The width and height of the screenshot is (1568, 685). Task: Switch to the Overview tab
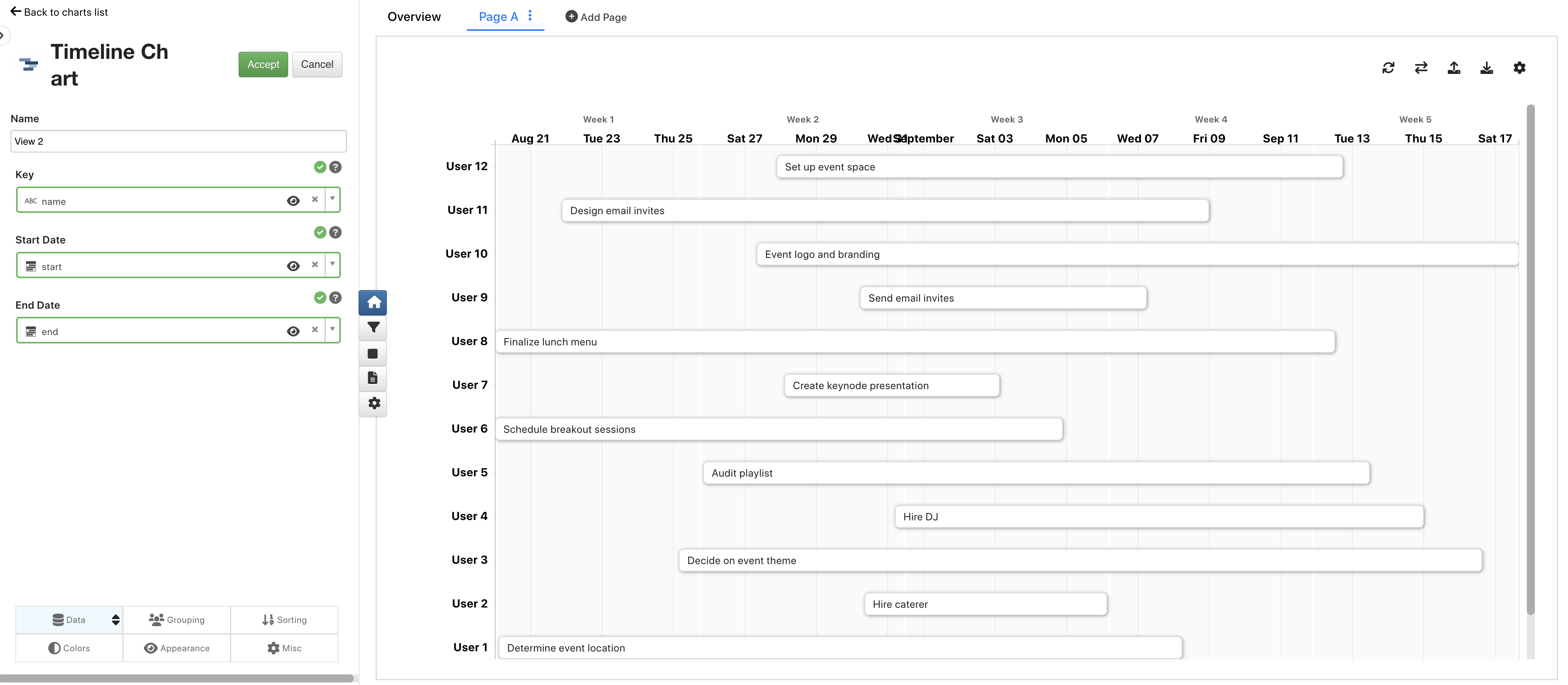414,17
